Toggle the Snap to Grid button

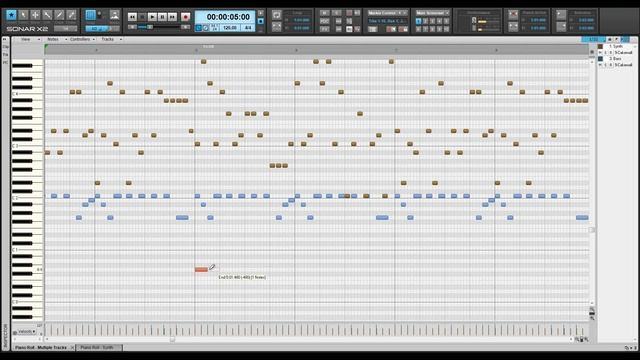pyautogui.click(x=91, y=16)
